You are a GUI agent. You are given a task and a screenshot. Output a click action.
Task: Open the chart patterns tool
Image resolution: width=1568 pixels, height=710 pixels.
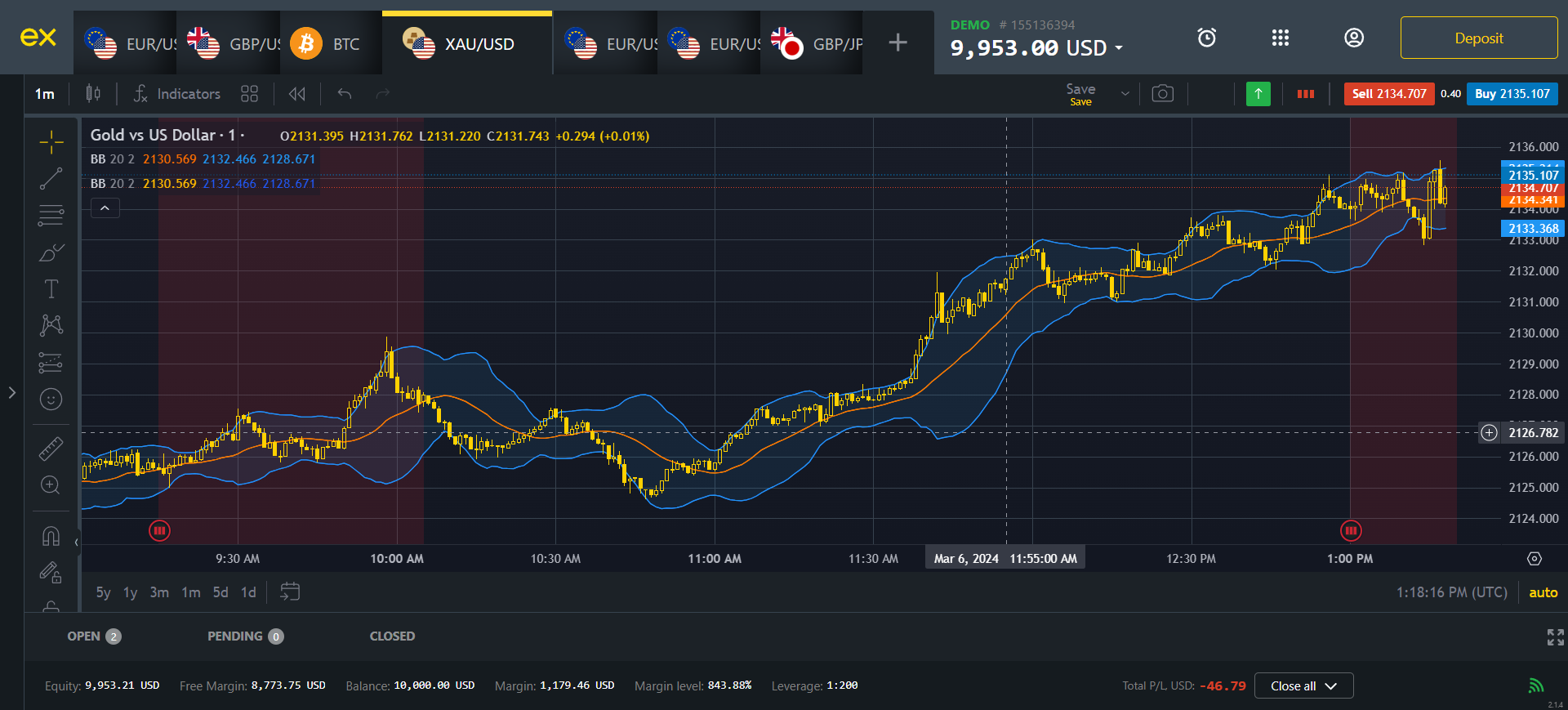(51, 325)
